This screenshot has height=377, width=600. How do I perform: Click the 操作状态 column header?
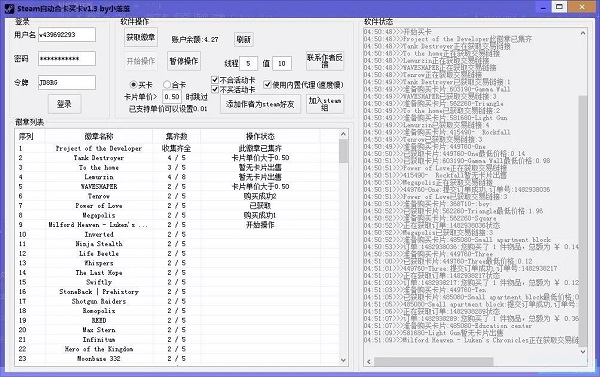pyautogui.click(x=260, y=136)
